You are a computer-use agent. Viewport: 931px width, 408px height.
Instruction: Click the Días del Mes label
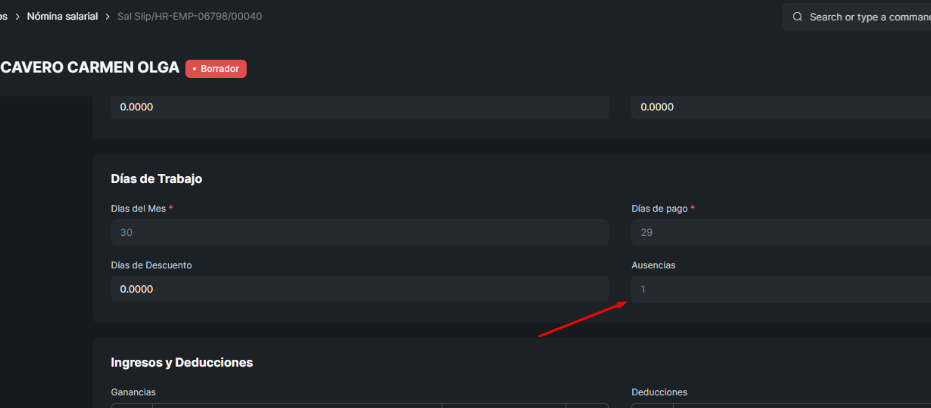click(x=138, y=208)
